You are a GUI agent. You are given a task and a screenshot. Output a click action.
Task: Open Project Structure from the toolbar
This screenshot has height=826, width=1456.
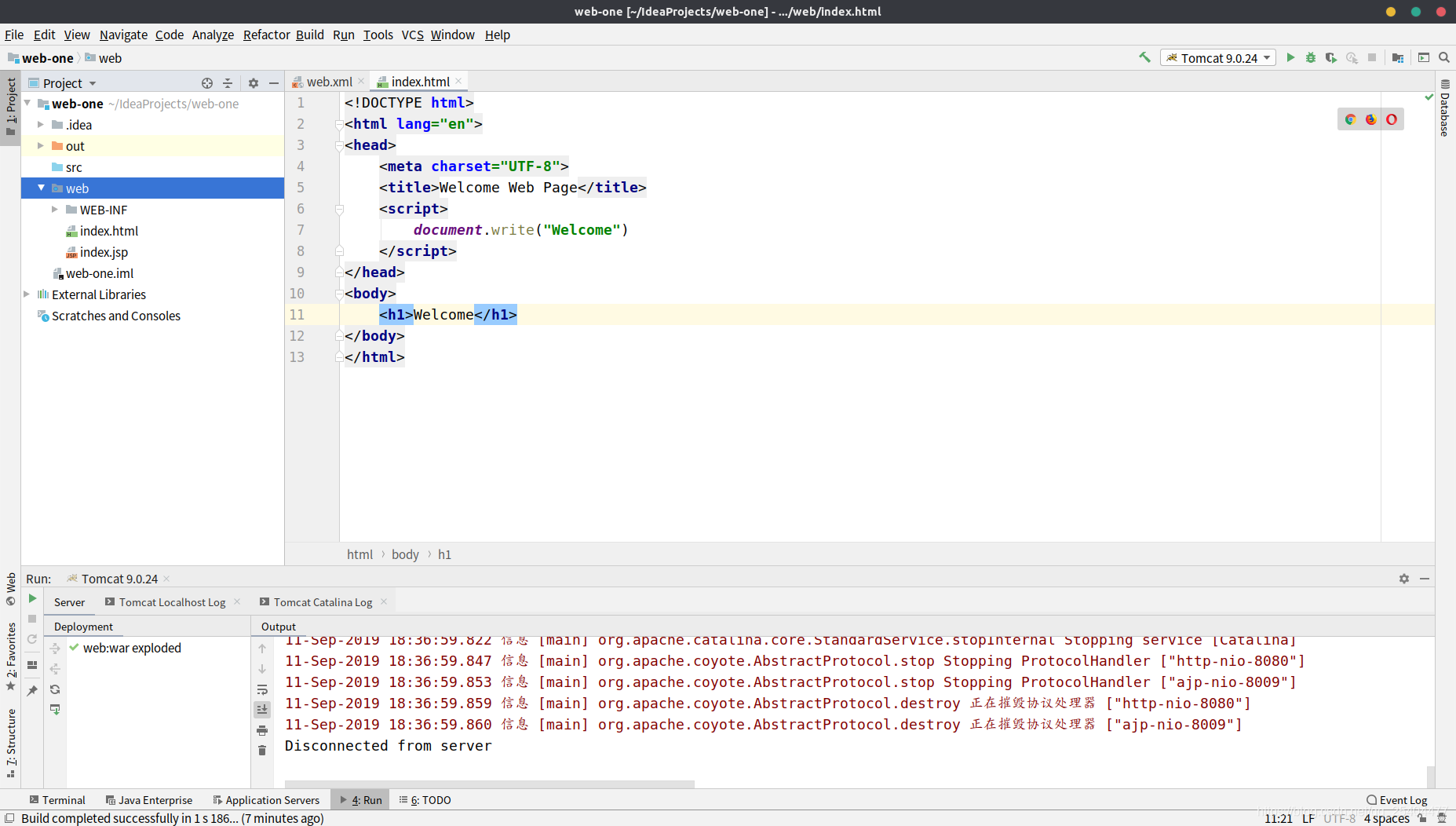click(x=1398, y=57)
